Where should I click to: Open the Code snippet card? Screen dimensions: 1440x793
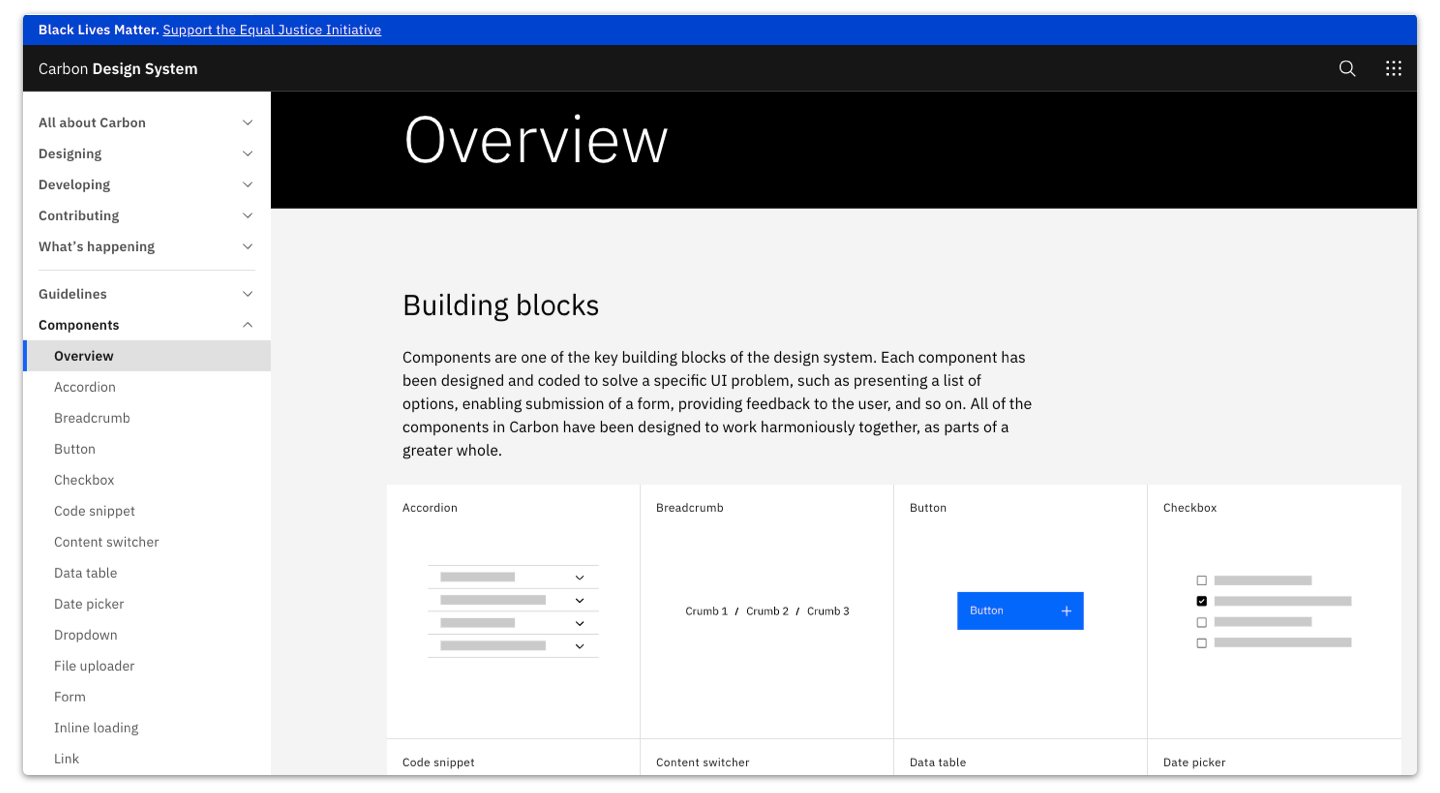click(x=513, y=757)
